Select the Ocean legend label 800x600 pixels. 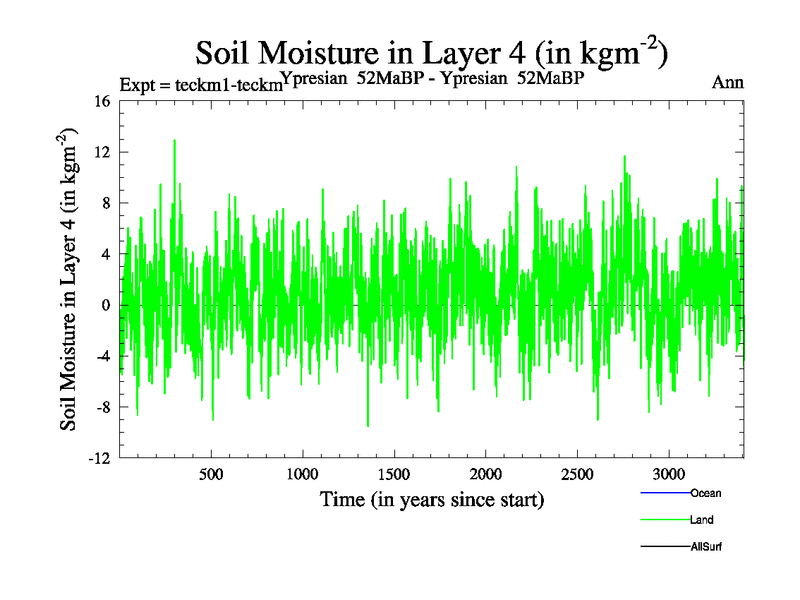point(705,493)
